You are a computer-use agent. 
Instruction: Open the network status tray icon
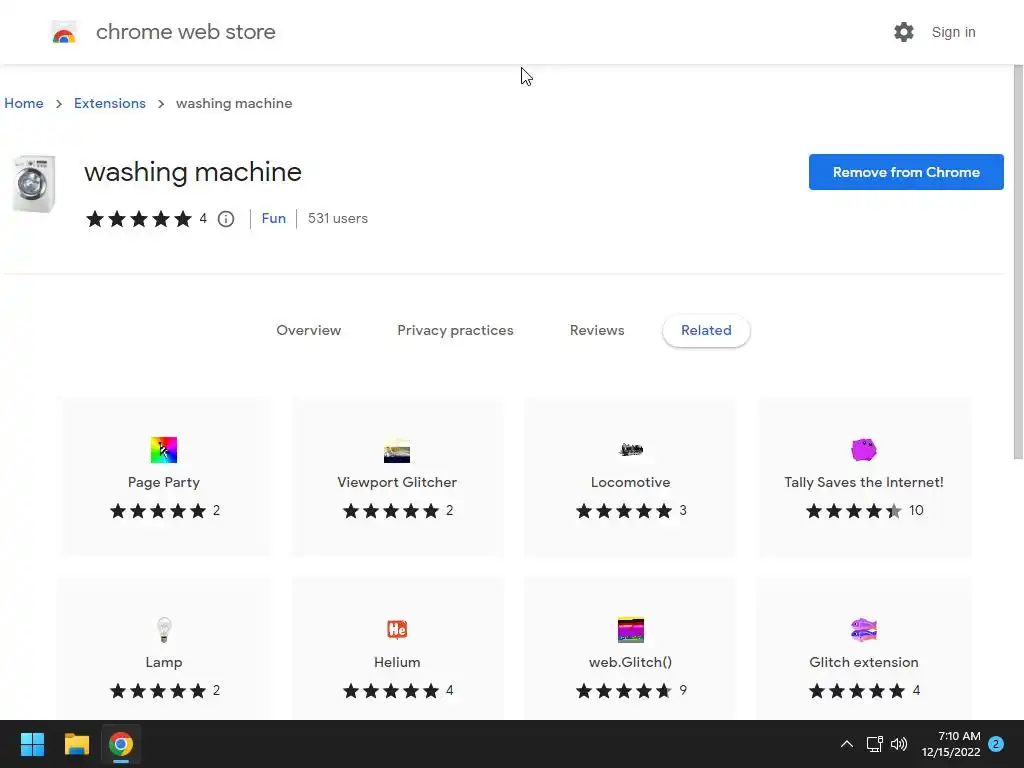point(874,744)
